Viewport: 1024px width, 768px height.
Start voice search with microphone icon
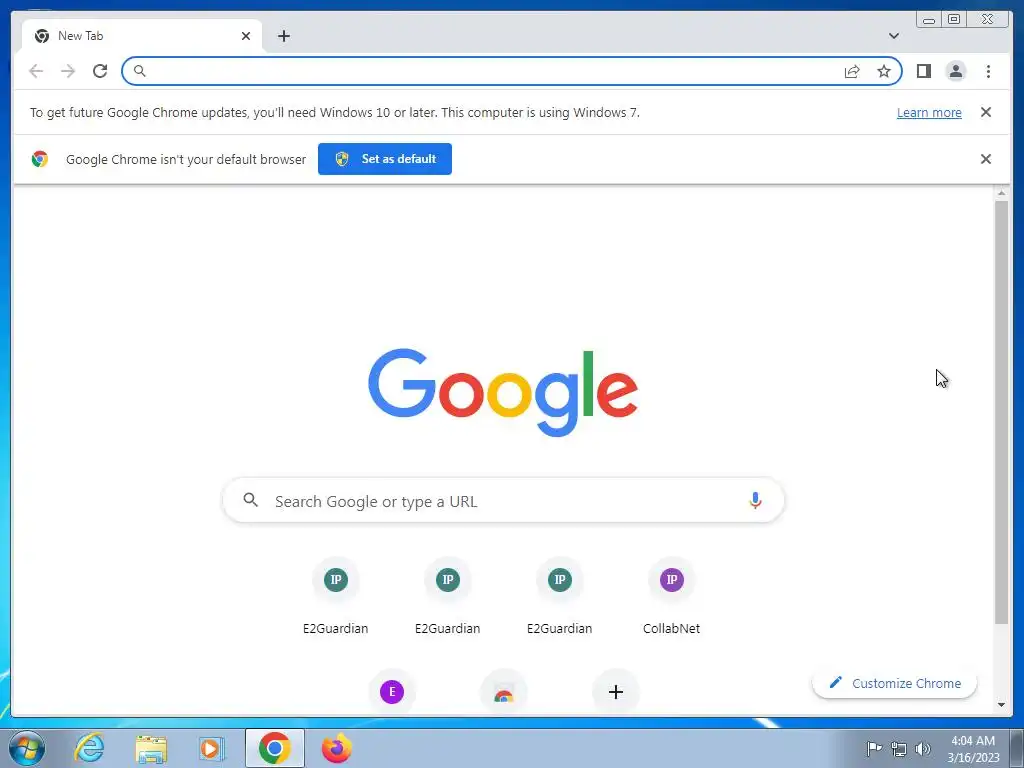755,501
